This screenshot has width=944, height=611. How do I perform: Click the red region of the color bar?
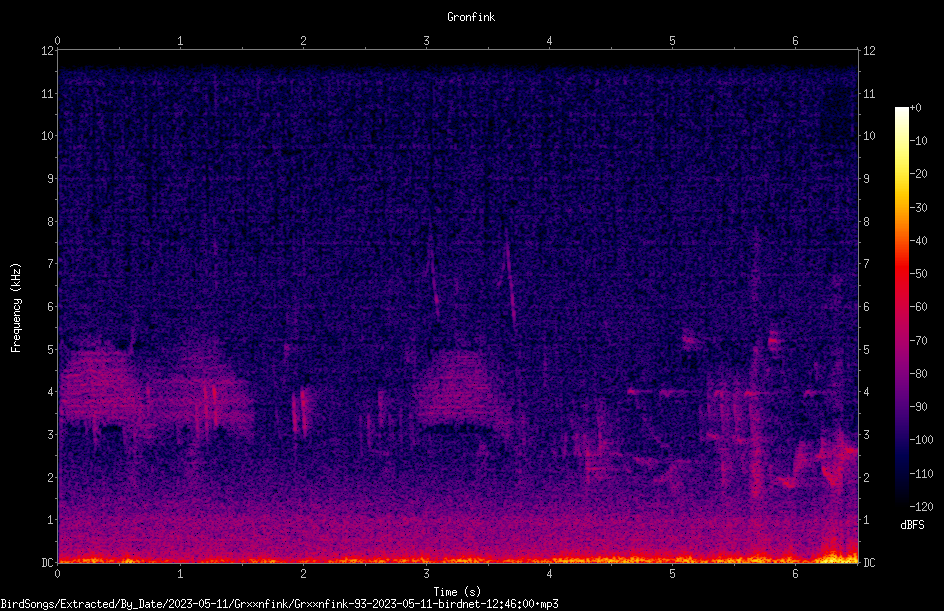901,277
